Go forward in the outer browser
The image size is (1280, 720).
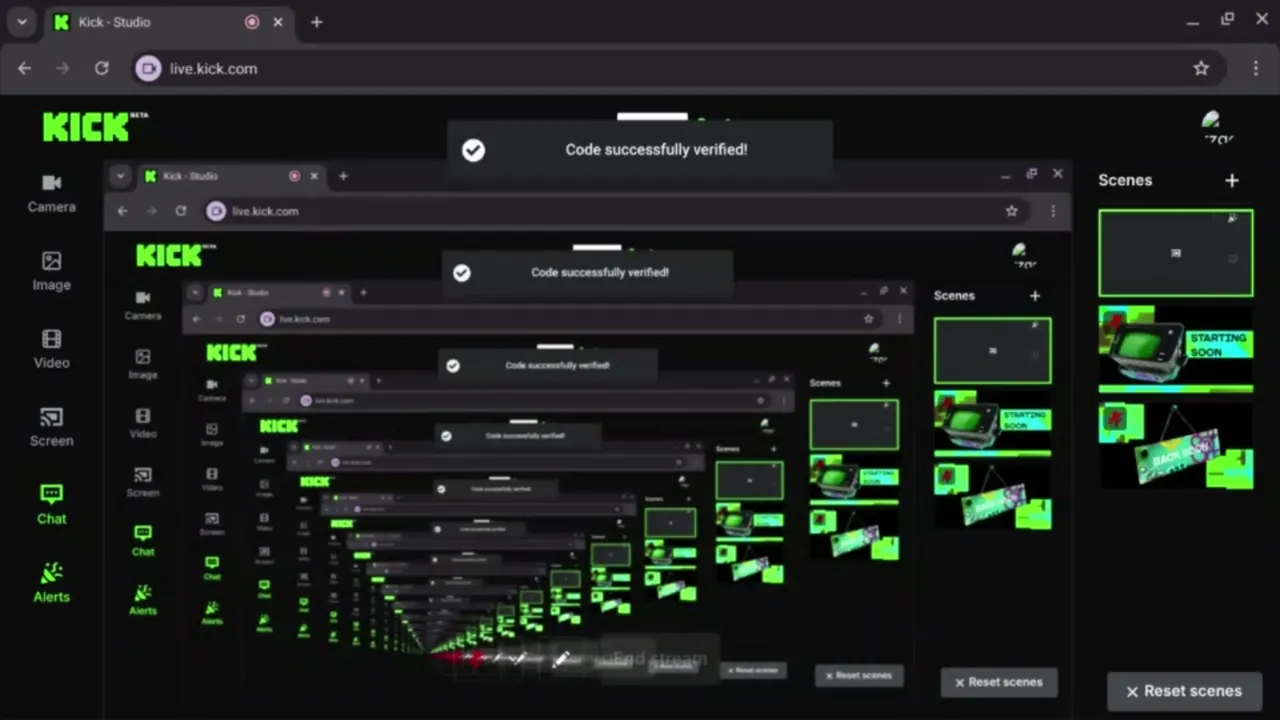coord(63,68)
